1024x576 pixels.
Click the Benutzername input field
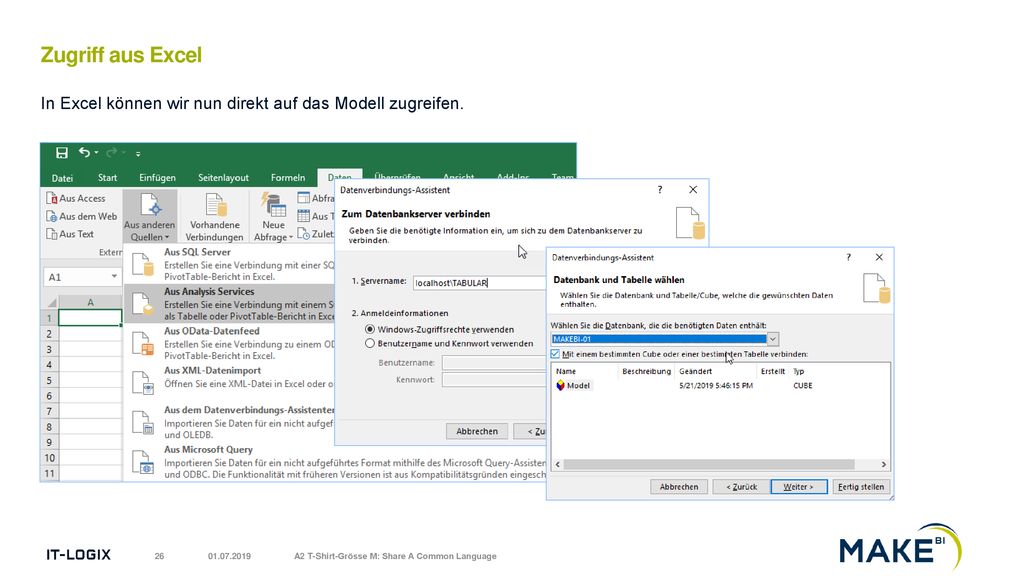click(x=494, y=362)
